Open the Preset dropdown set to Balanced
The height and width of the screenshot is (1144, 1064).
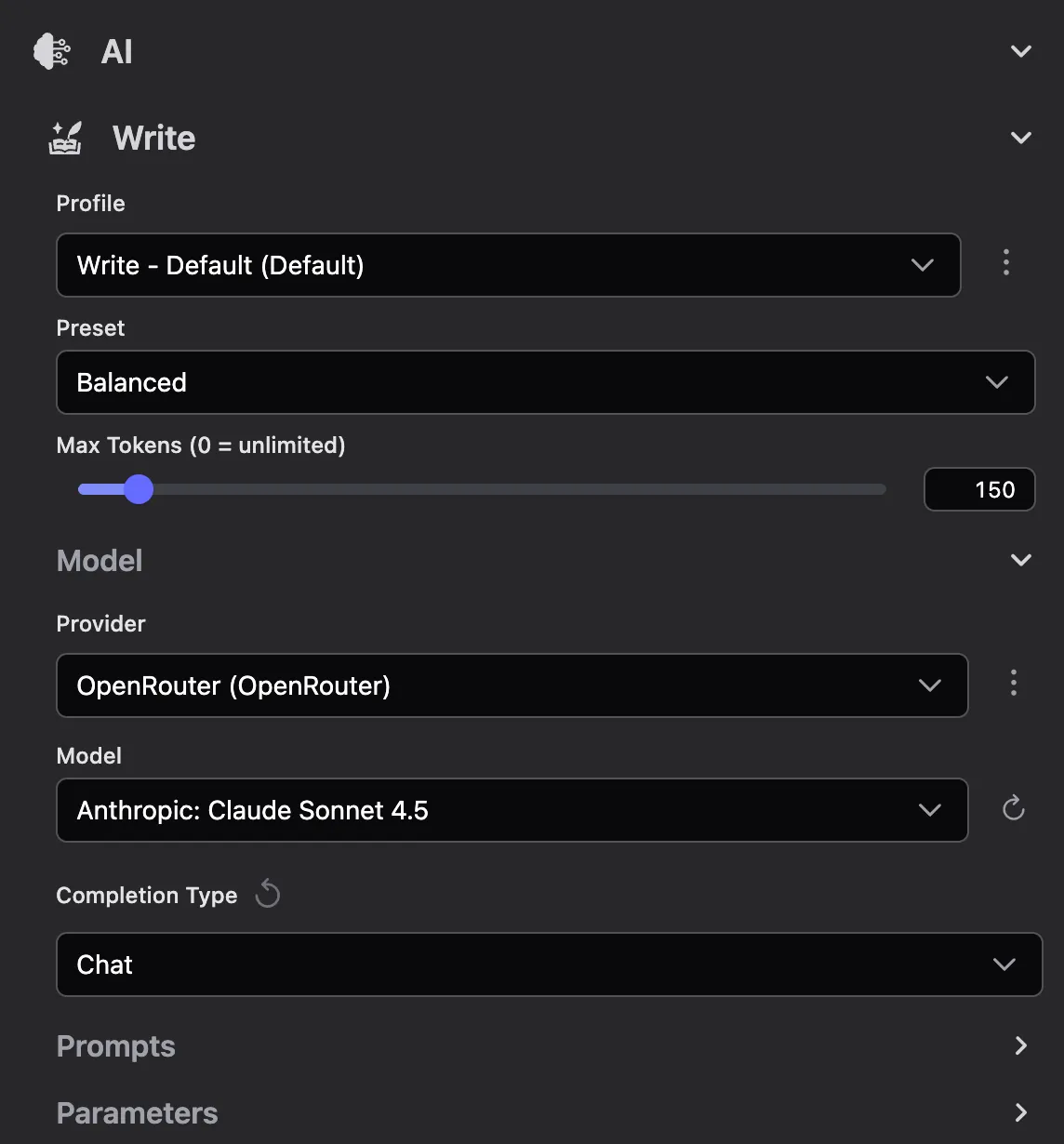coord(545,382)
